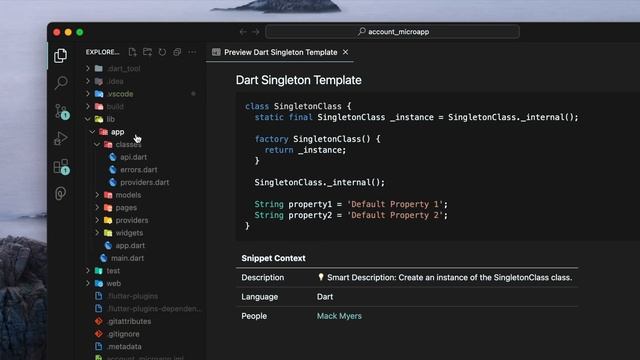Click the Dart language value cell

[x=325, y=297]
